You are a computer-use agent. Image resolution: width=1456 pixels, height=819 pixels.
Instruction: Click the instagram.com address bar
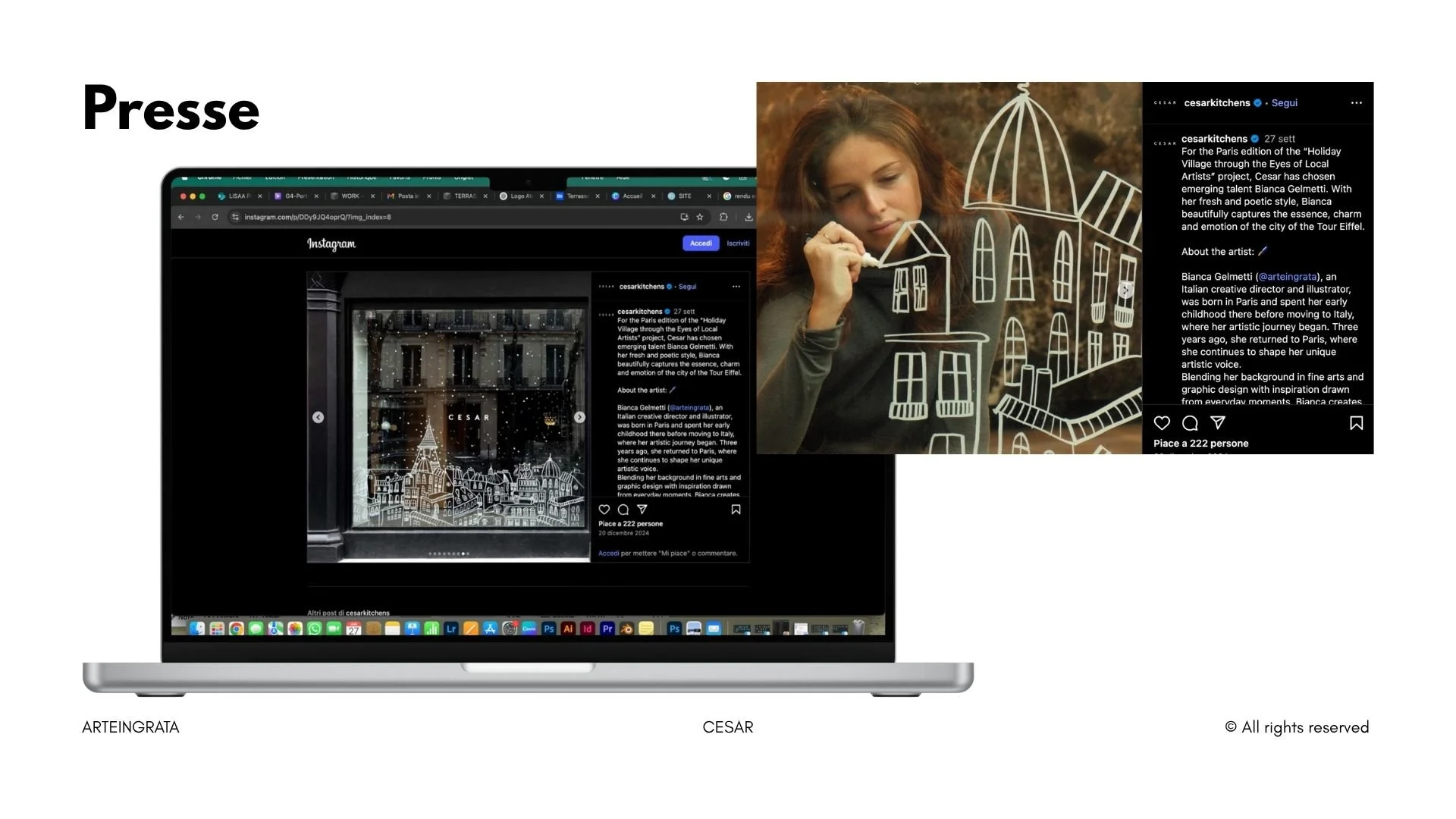[x=470, y=217]
